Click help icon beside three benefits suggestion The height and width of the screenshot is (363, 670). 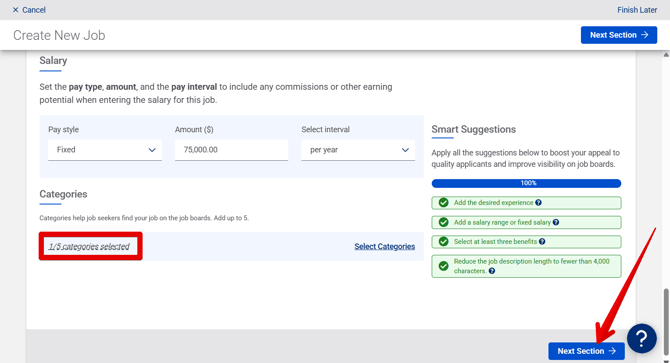click(x=542, y=241)
